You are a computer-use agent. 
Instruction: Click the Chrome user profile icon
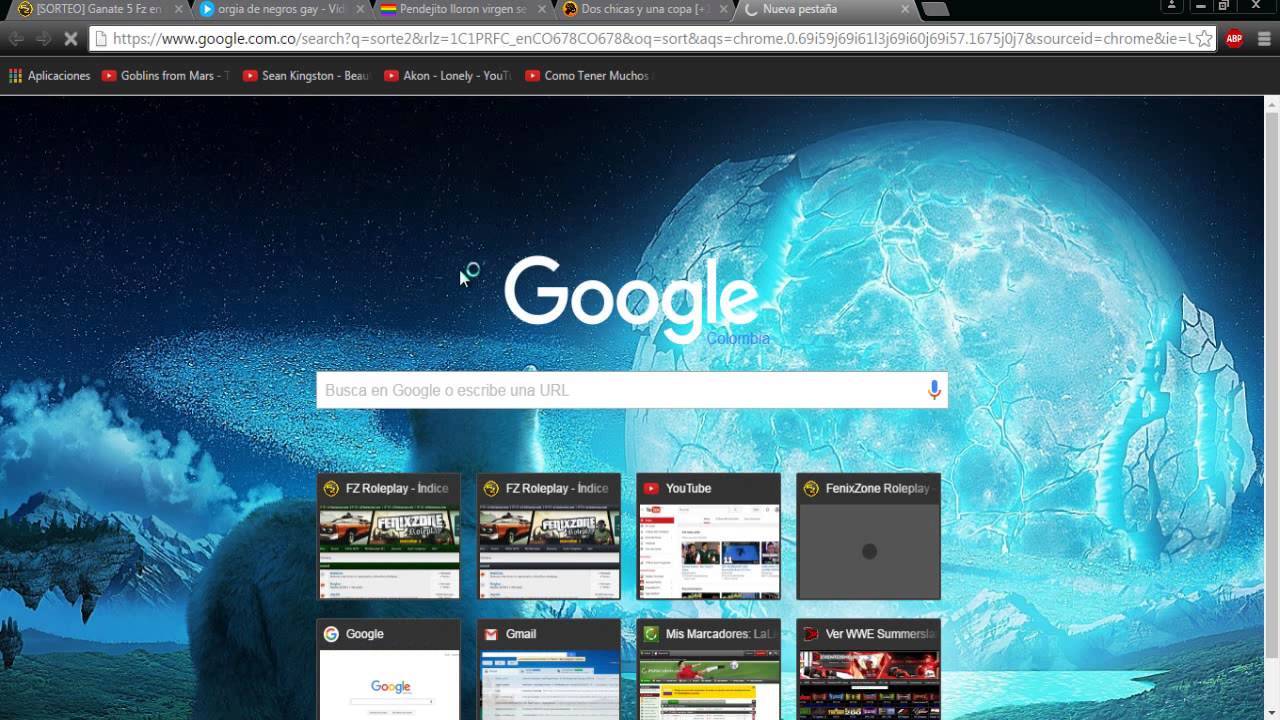click(x=1173, y=6)
